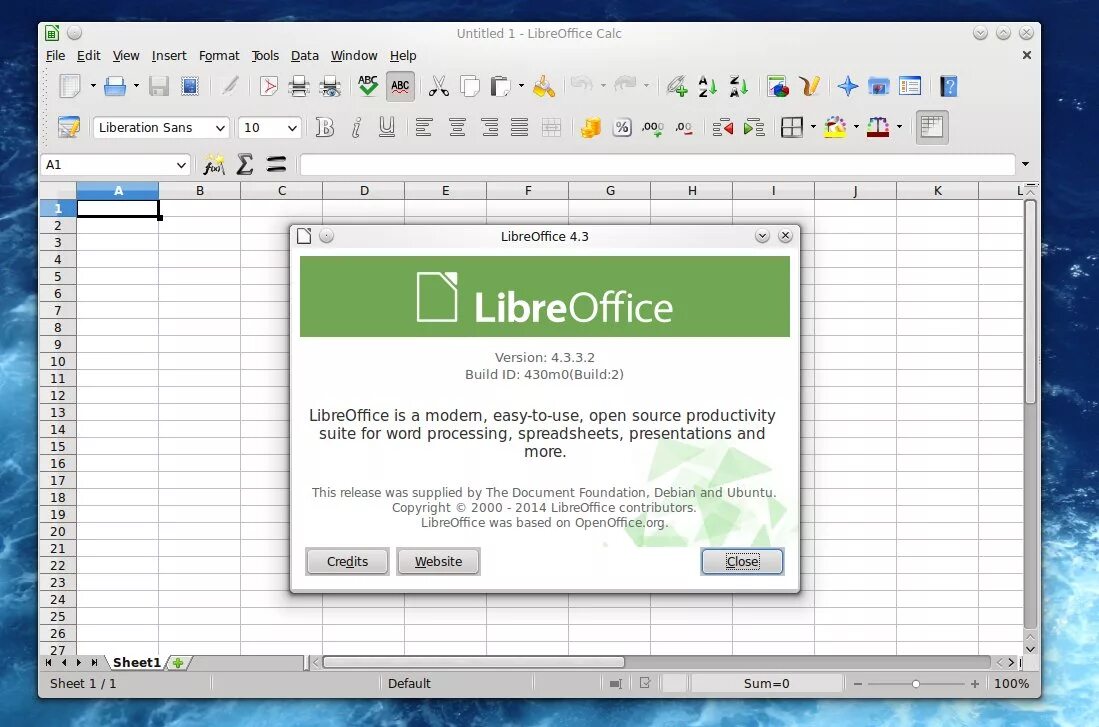Screen dimensions: 1099x727
Task: Click the Paste clipboard icon
Action: pos(500,86)
